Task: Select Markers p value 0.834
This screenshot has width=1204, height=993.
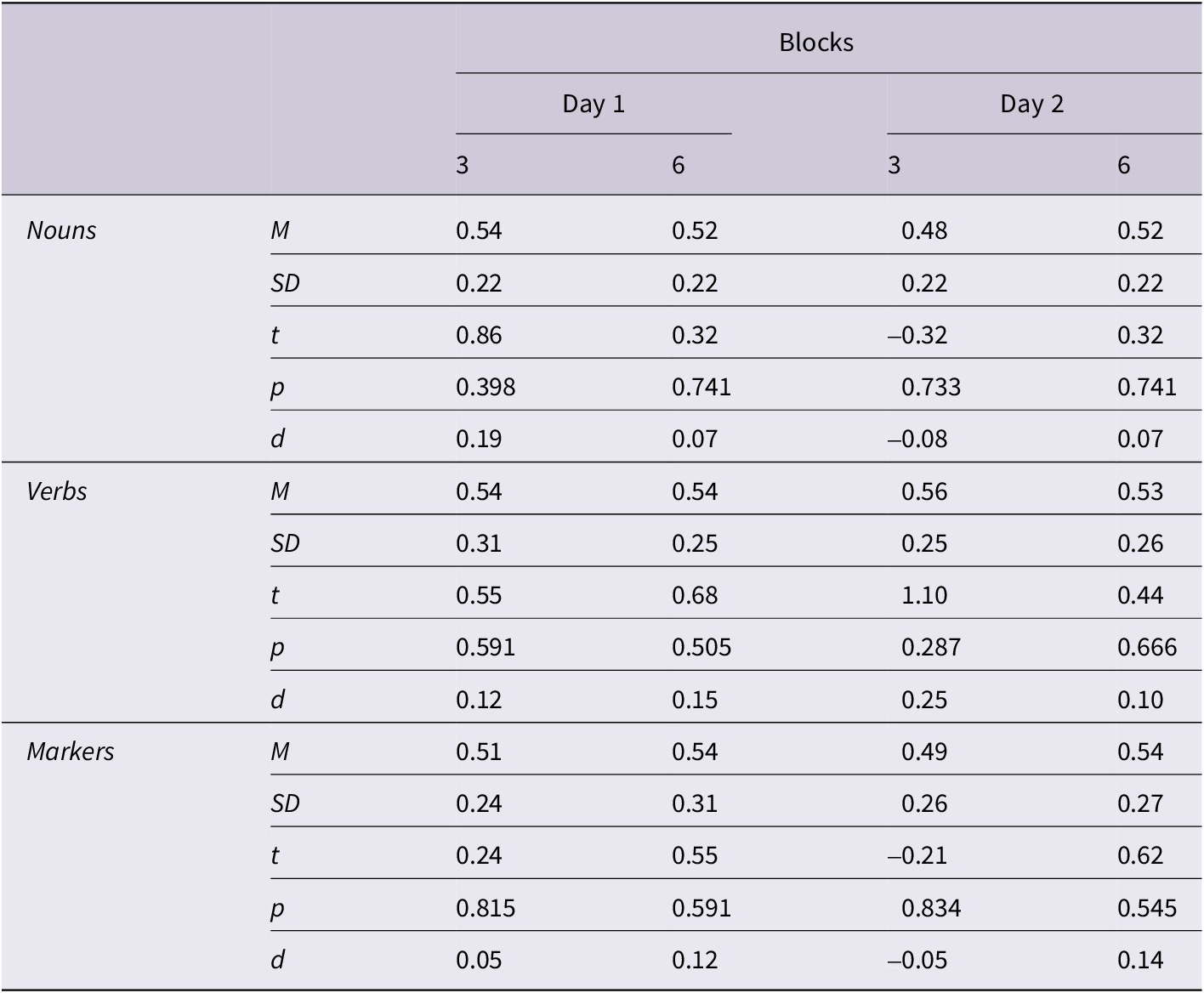Action: tap(931, 908)
